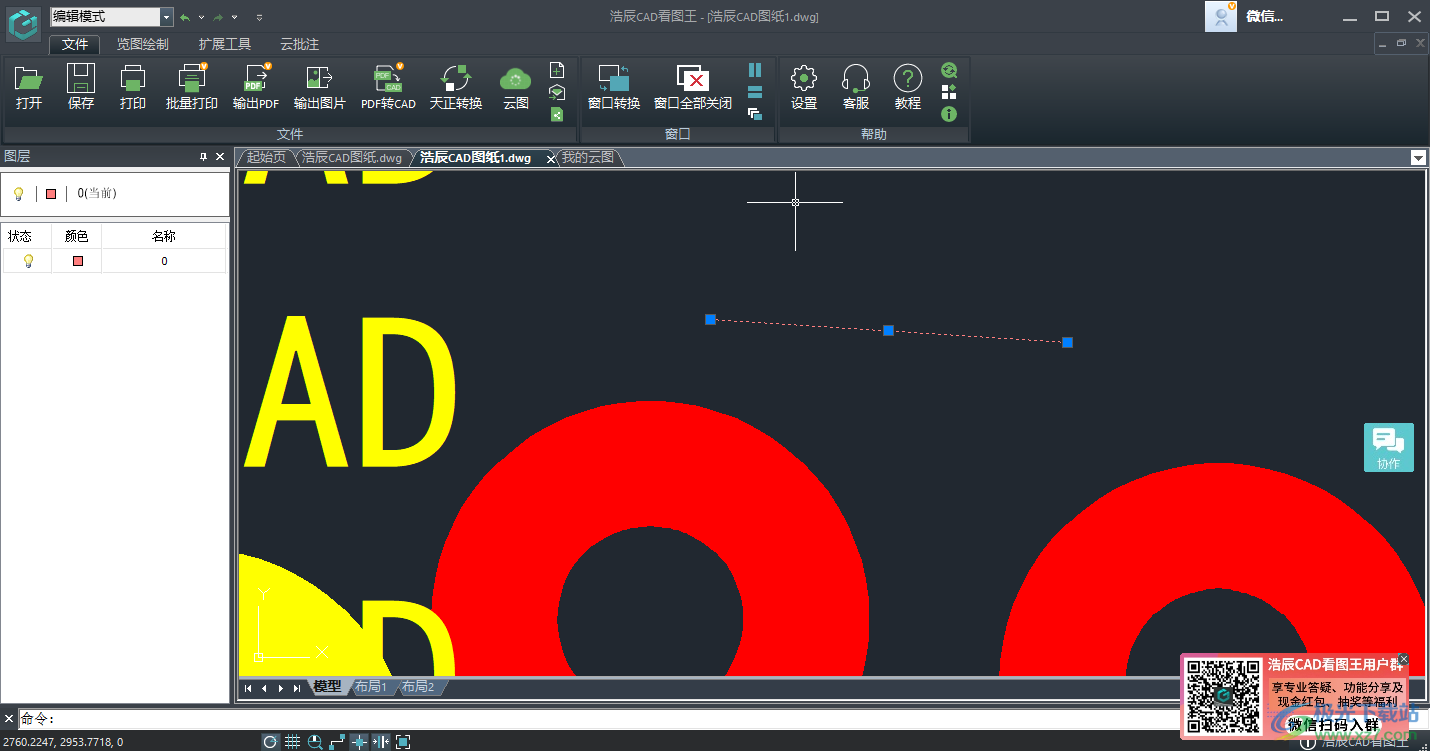This screenshot has width=1430, height=751.
Task: Switch to 起始页 document tab
Action: pyautogui.click(x=266, y=158)
